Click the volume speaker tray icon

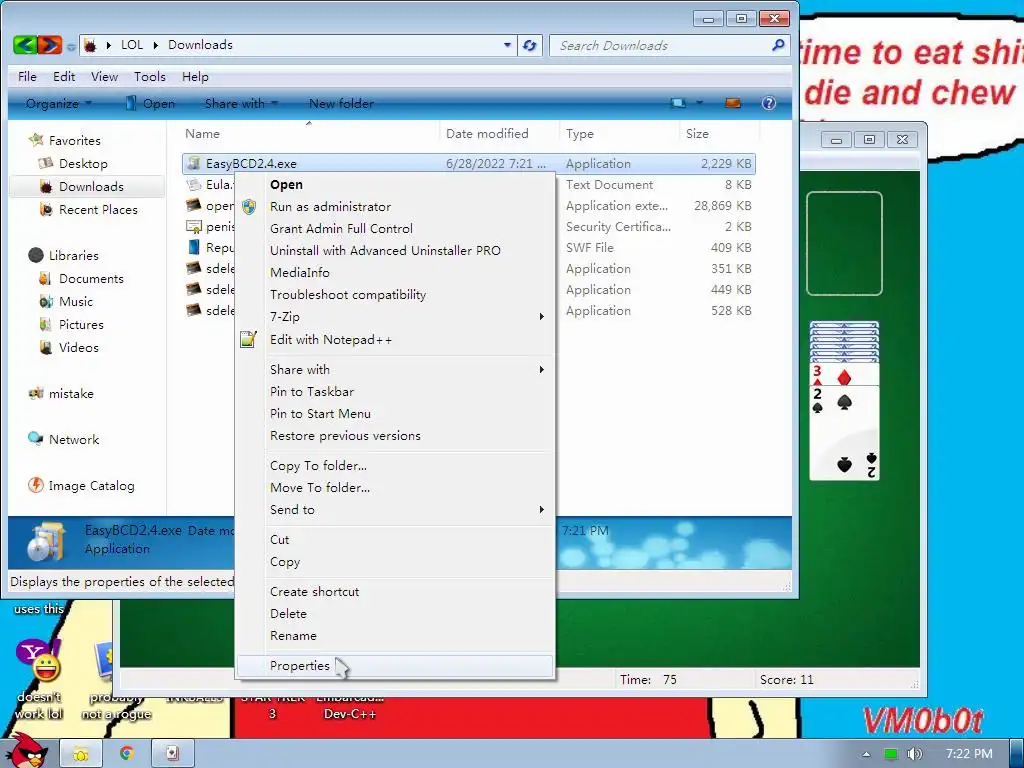[x=915, y=754]
